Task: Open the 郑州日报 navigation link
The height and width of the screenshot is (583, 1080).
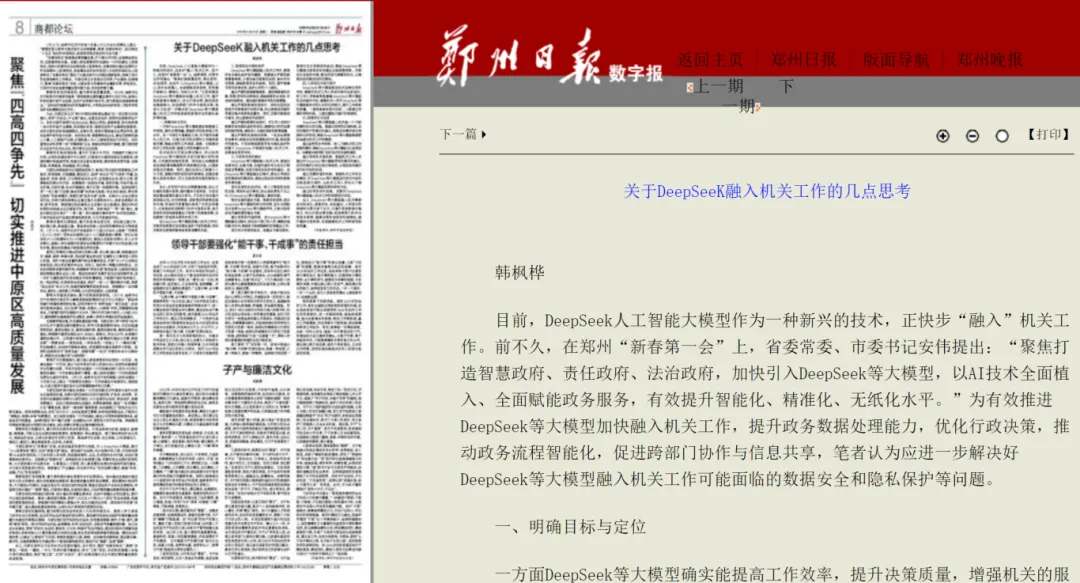Action: point(803,60)
